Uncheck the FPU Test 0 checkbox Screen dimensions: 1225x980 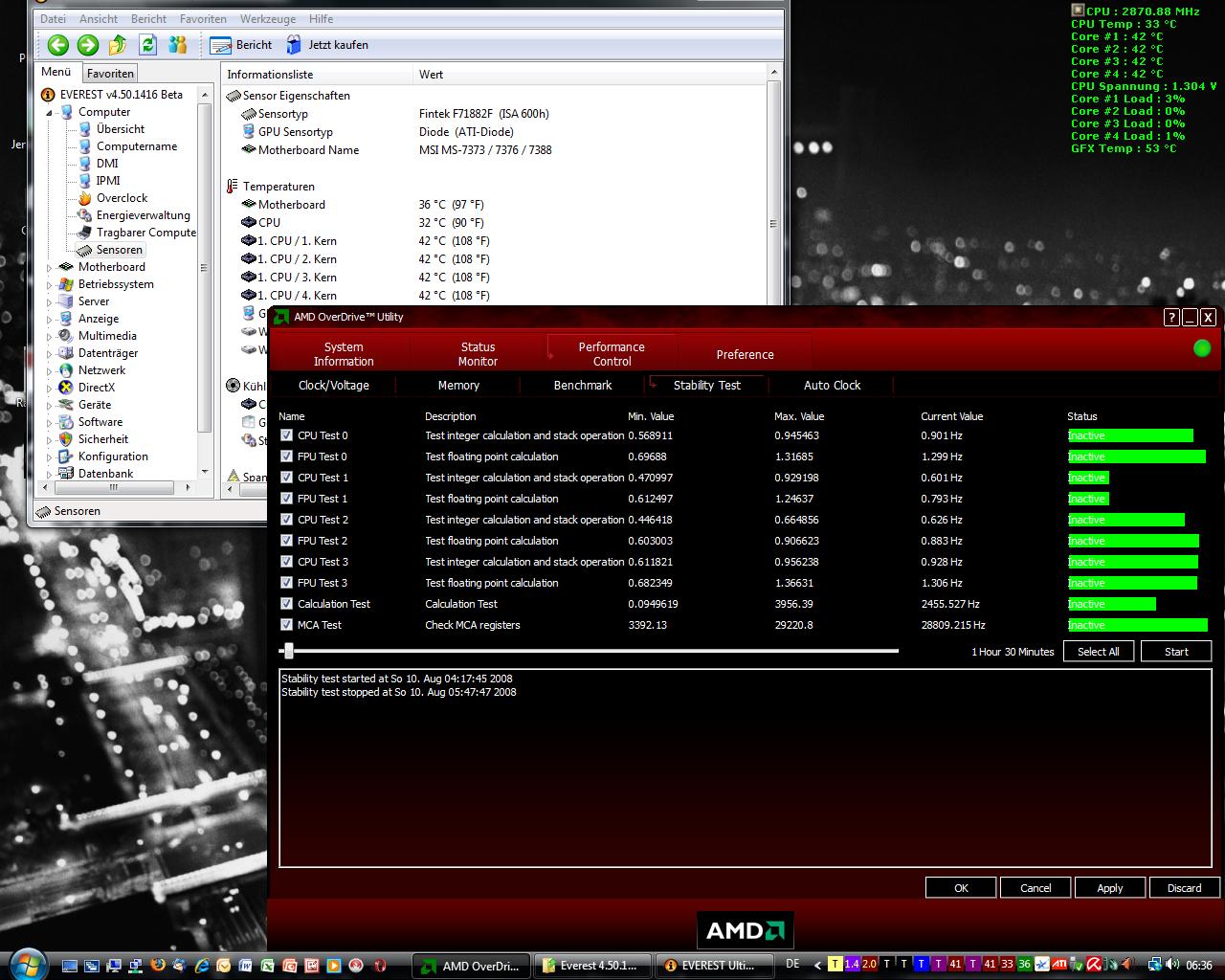coord(286,457)
